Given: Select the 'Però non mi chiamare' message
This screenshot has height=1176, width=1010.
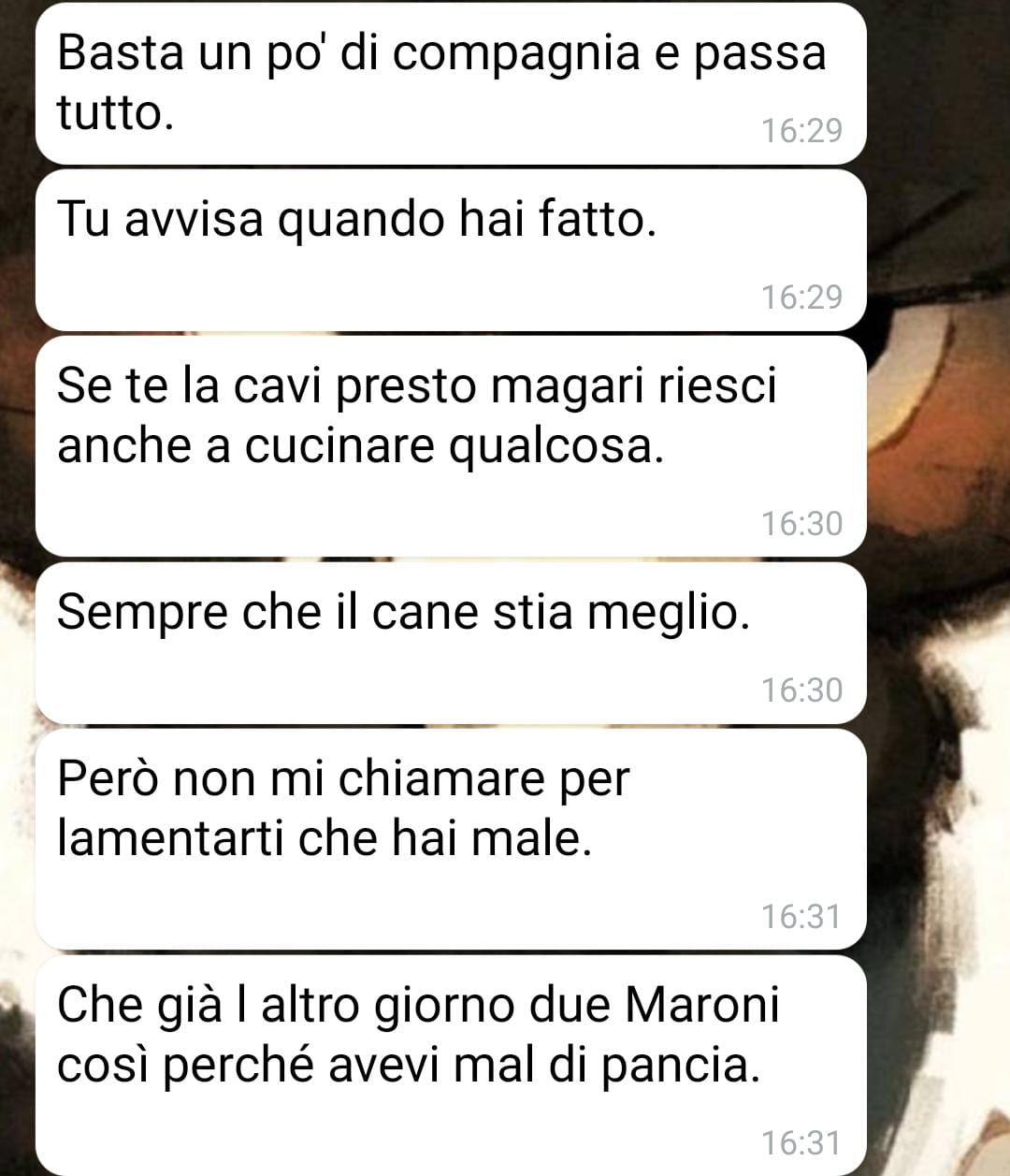Looking at the screenshot, I should [451, 839].
